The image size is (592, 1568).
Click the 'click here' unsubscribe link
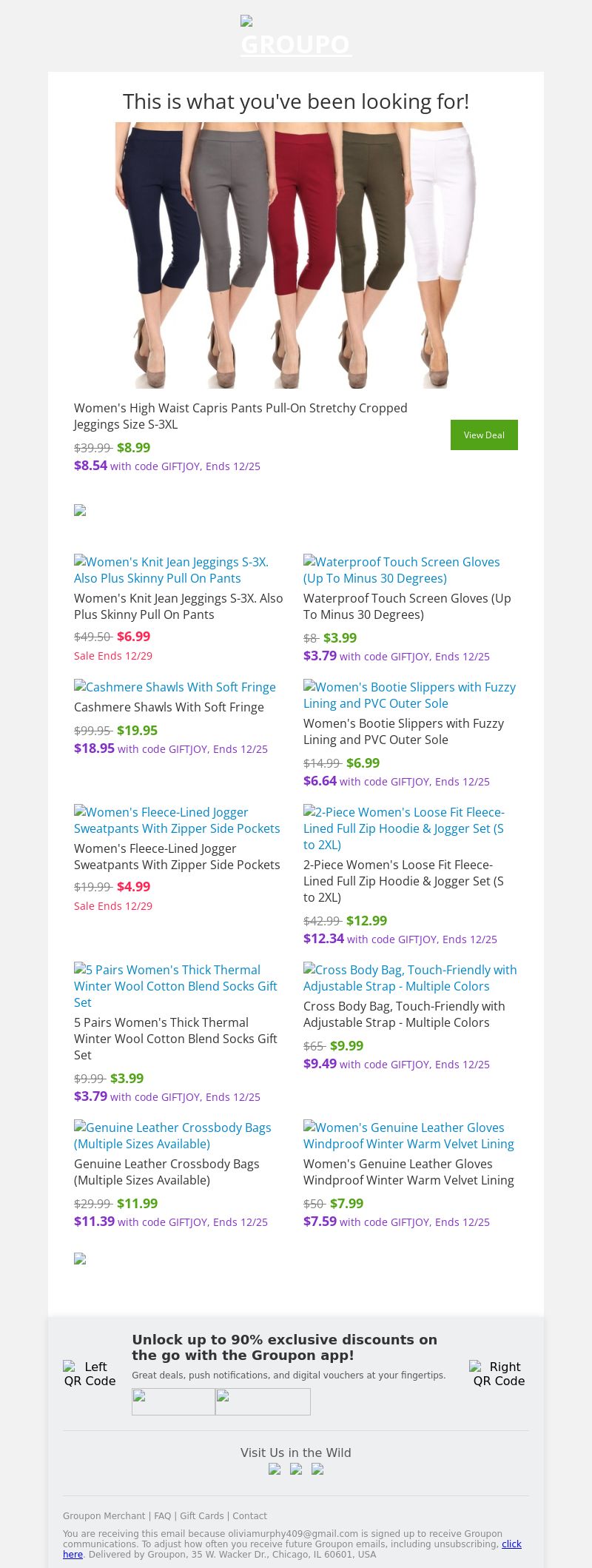511,1544
